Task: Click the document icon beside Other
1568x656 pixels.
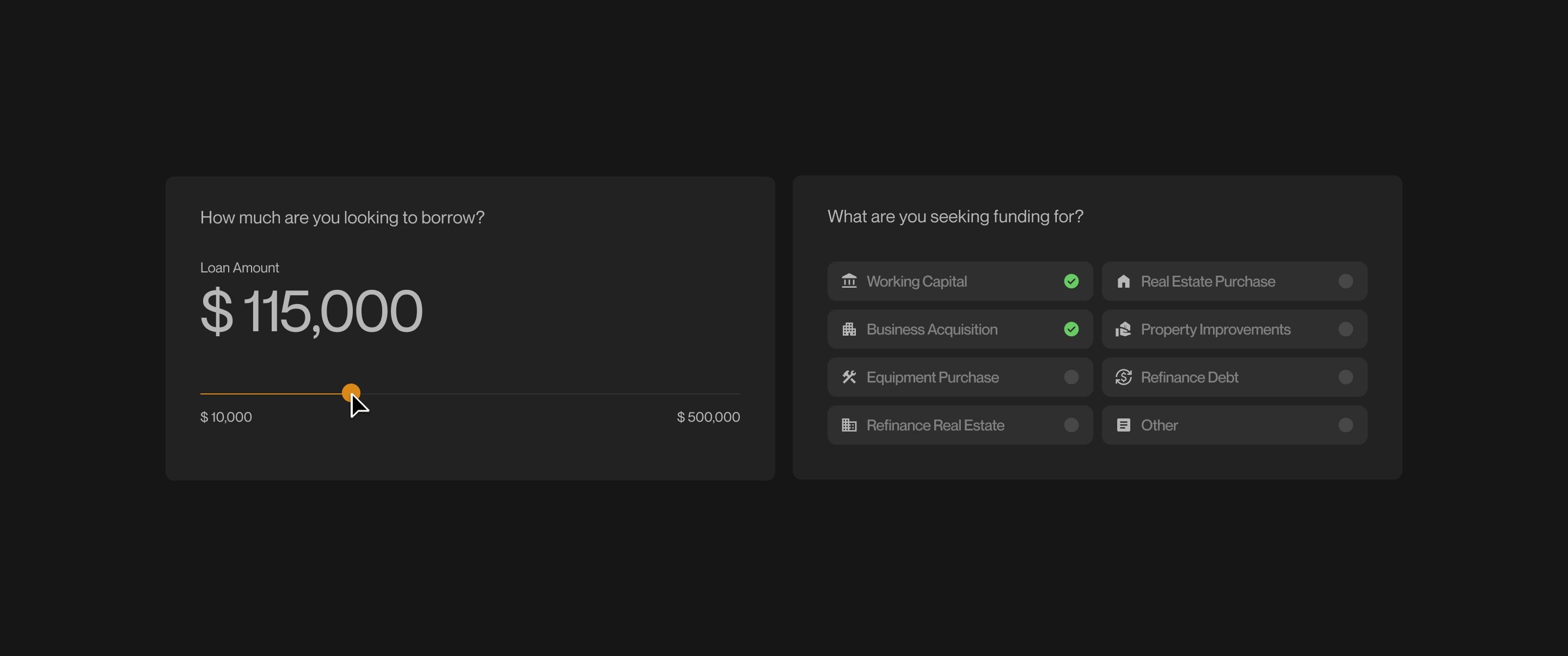Action: tap(1124, 425)
